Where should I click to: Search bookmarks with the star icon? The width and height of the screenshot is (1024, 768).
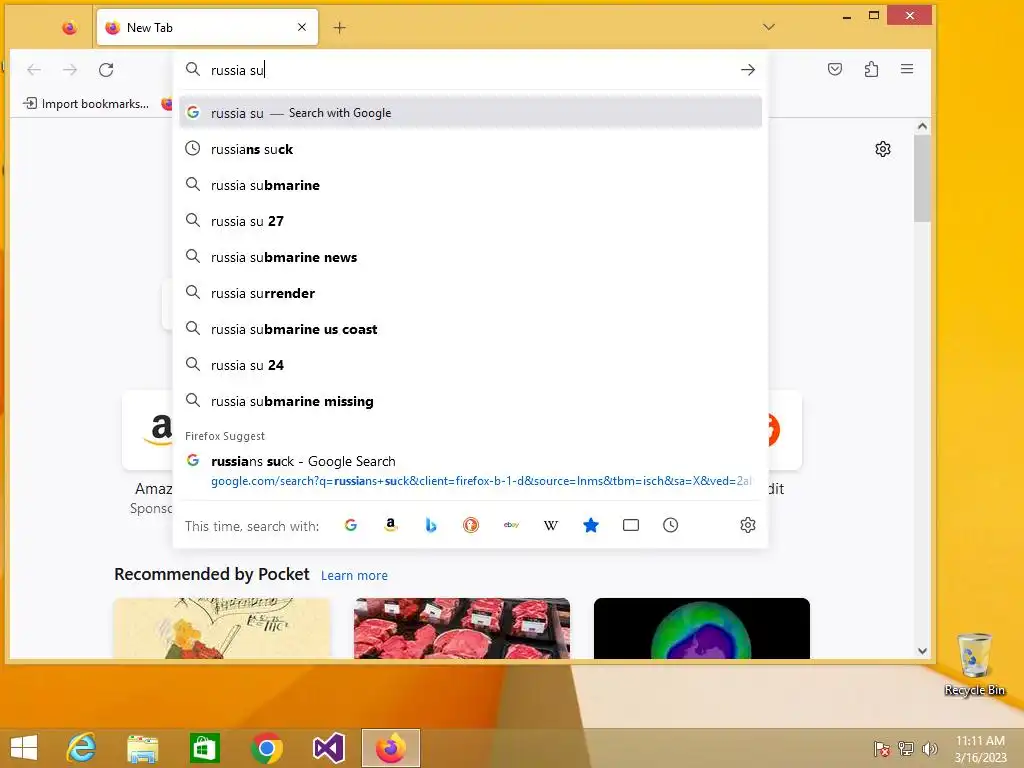(x=591, y=525)
